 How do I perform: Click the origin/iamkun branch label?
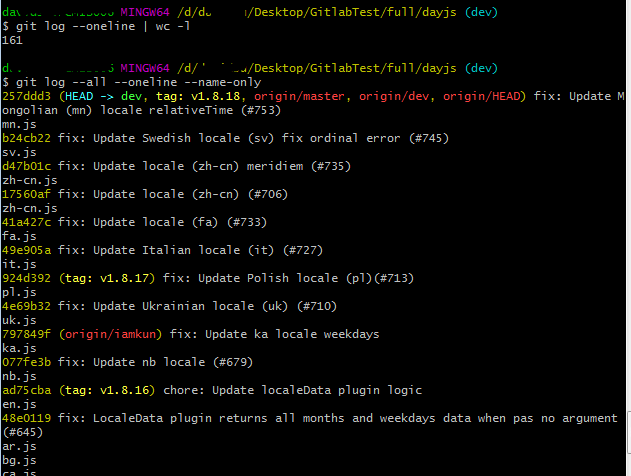[107, 333]
